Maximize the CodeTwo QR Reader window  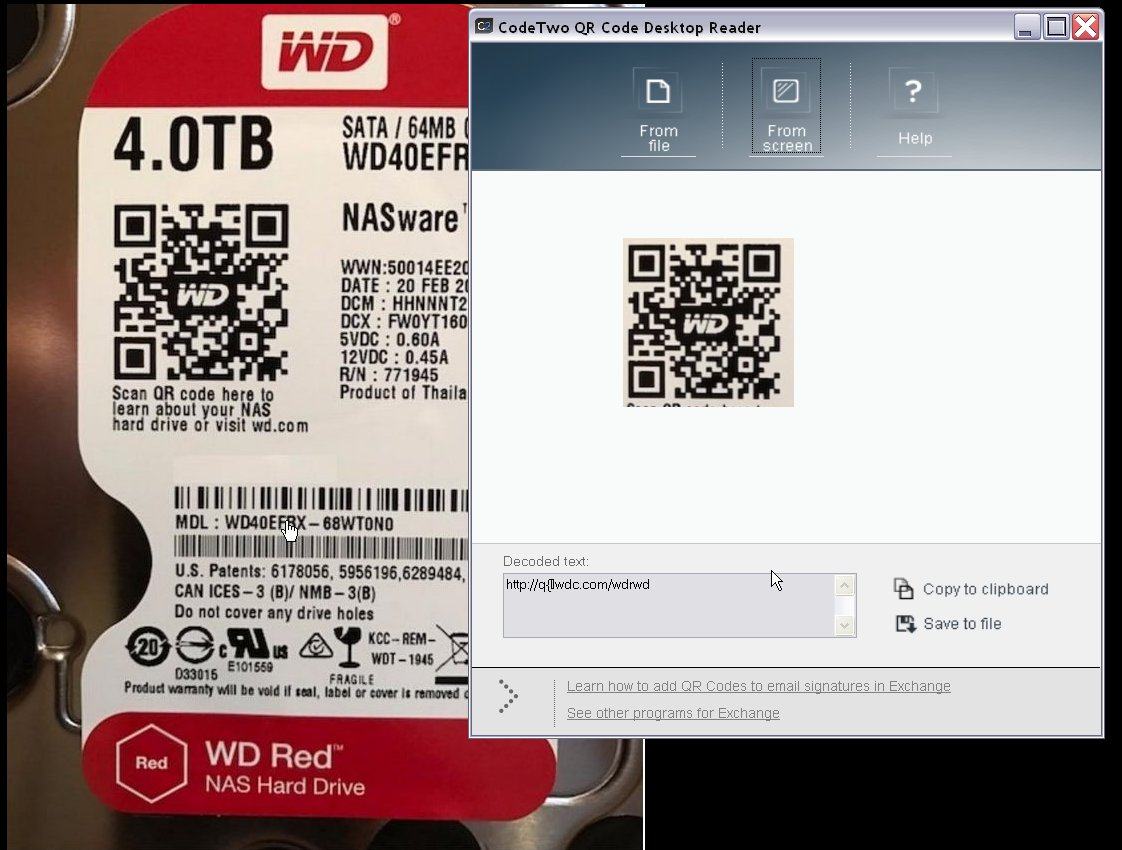[1056, 27]
